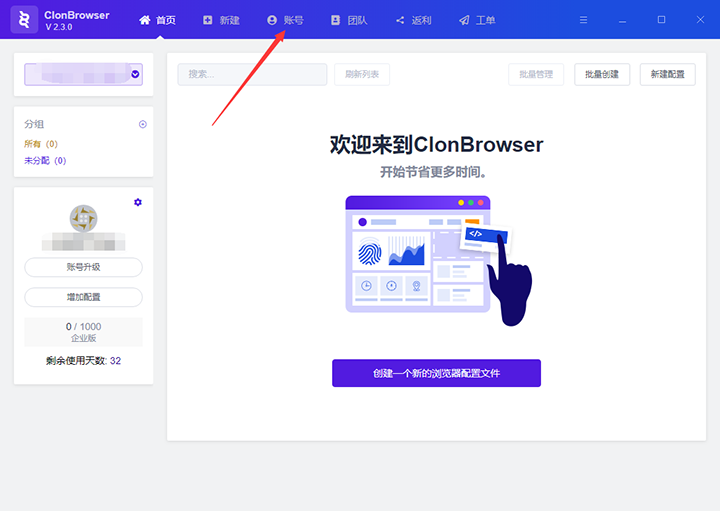
Task: Click the 刷新列表 refresh button
Action: pyautogui.click(x=362, y=74)
